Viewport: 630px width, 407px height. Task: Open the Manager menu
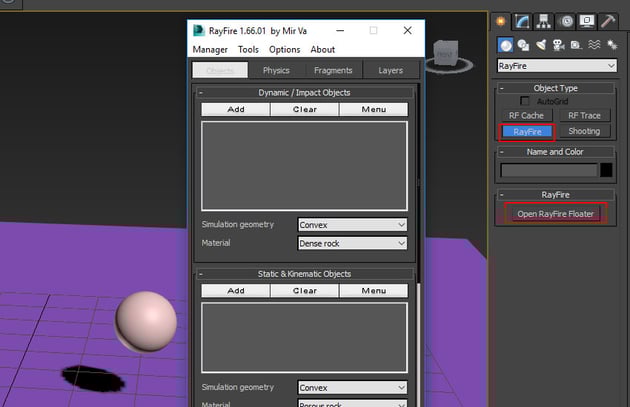pos(210,49)
